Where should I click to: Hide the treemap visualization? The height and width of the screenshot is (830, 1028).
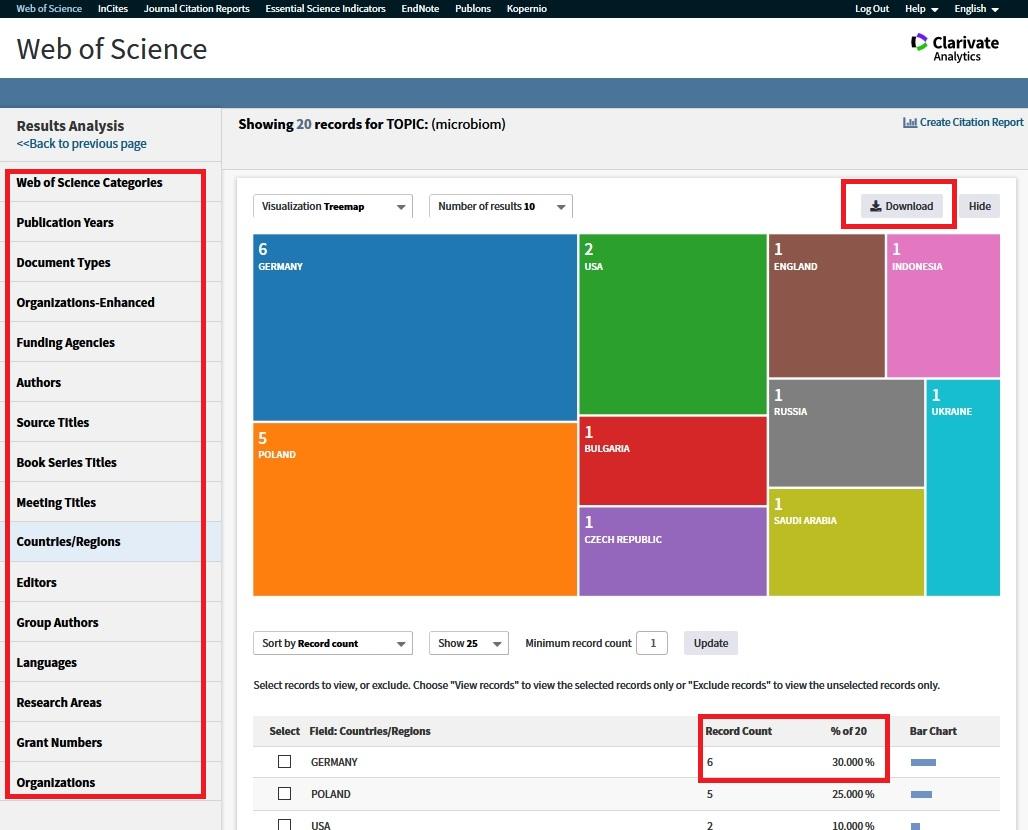(979, 206)
